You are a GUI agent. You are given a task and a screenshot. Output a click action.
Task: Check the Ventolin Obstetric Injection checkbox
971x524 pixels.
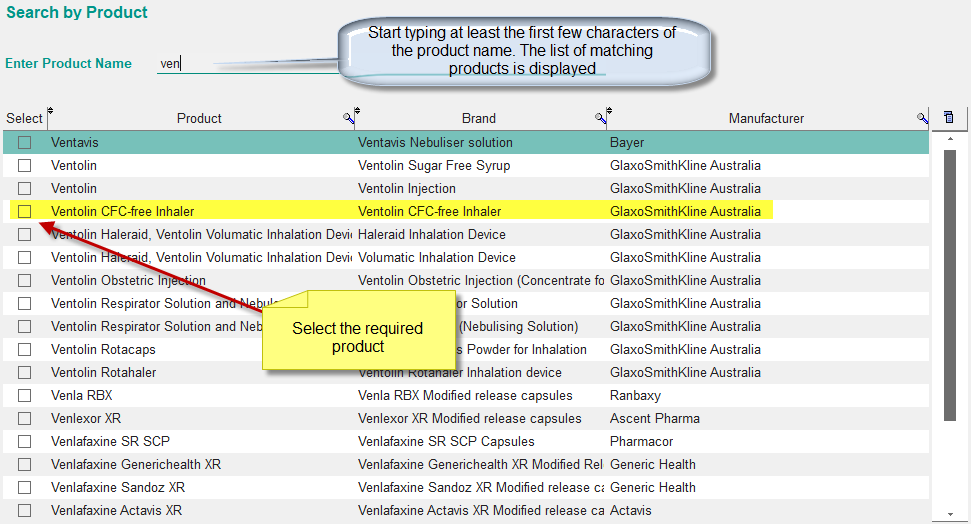pyautogui.click(x=24, y=281)
